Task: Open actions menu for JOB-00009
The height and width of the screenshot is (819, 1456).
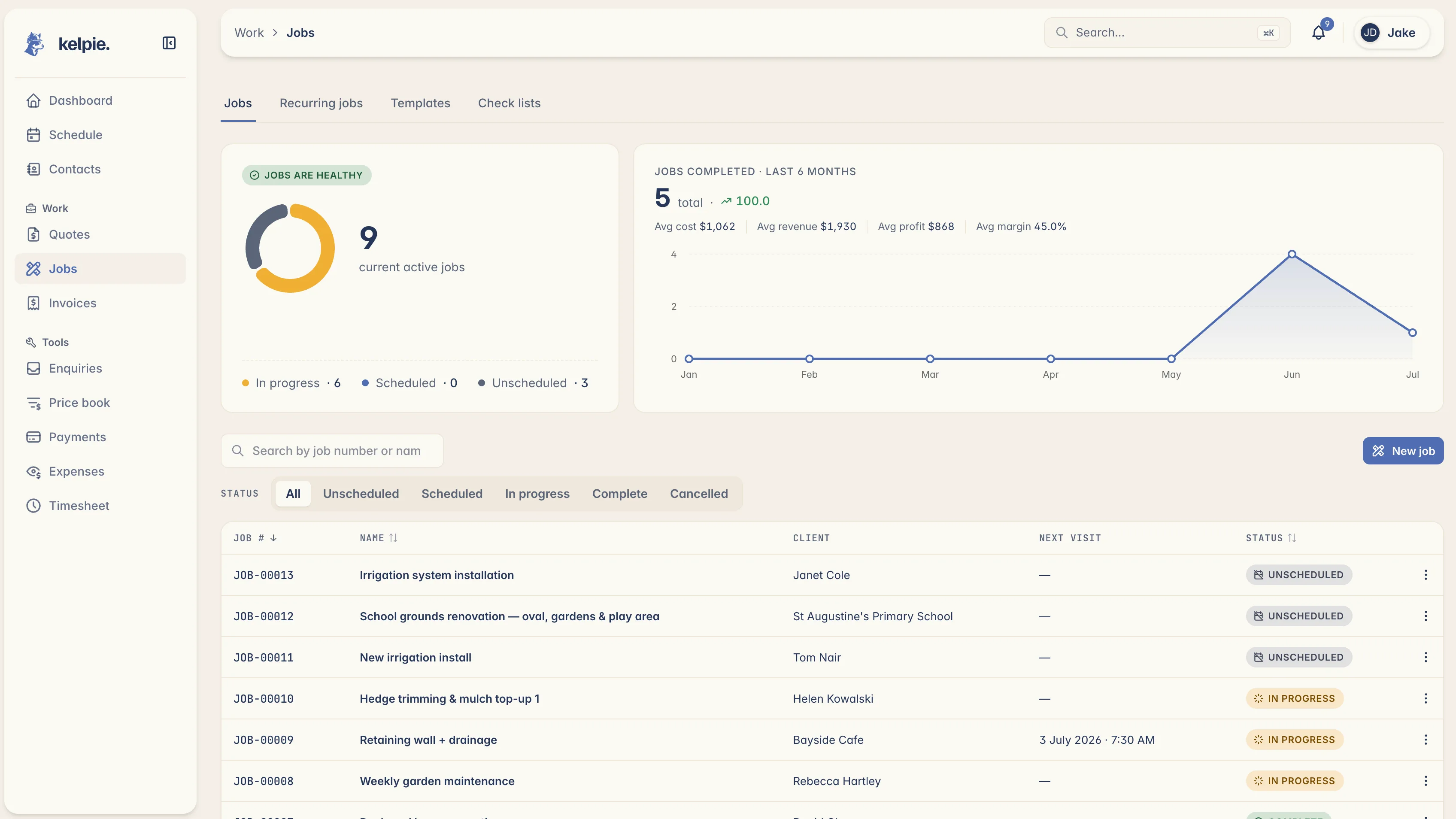Action: pyautogui.click(x=1426, y=740)
